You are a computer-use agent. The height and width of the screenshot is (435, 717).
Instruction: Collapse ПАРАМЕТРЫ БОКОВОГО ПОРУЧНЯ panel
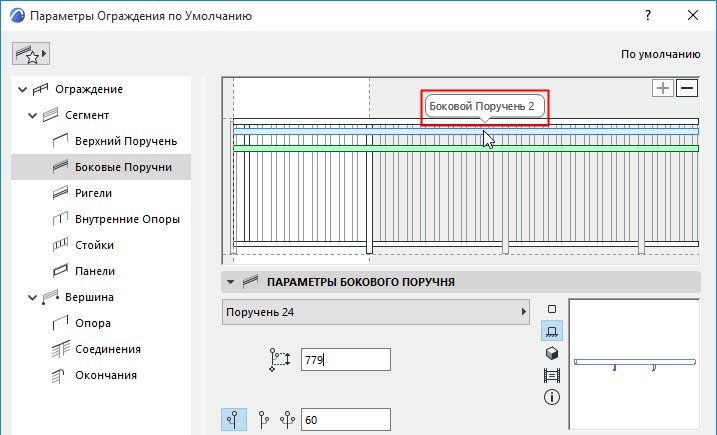tap(230, 282)
